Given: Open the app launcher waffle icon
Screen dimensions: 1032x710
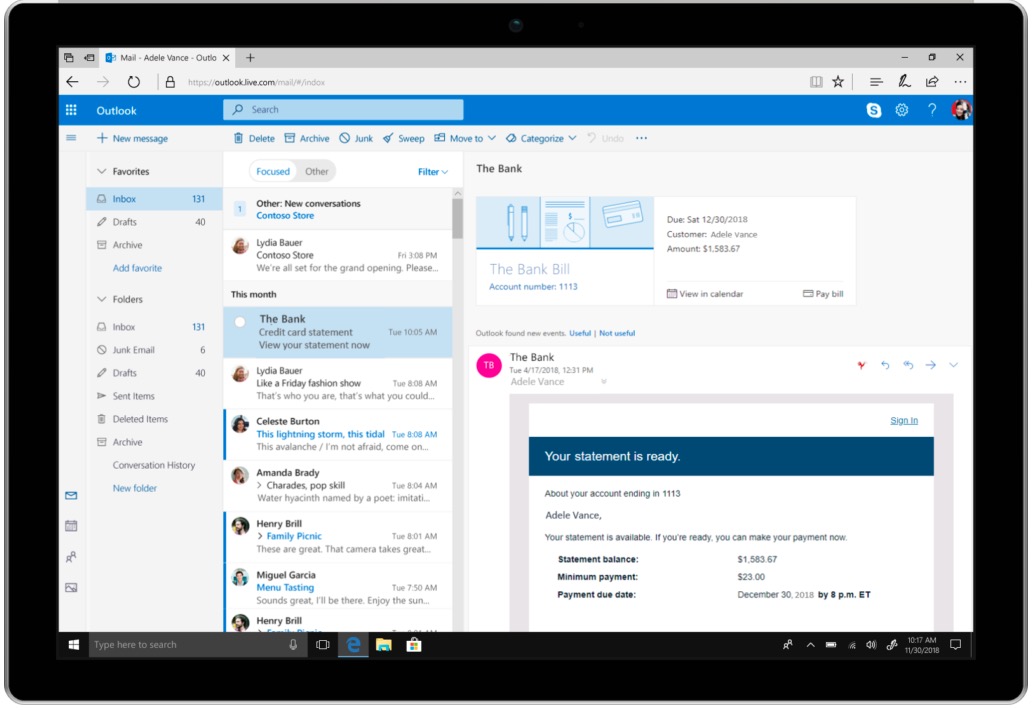Looking at the screenshot, I should 71,111.
